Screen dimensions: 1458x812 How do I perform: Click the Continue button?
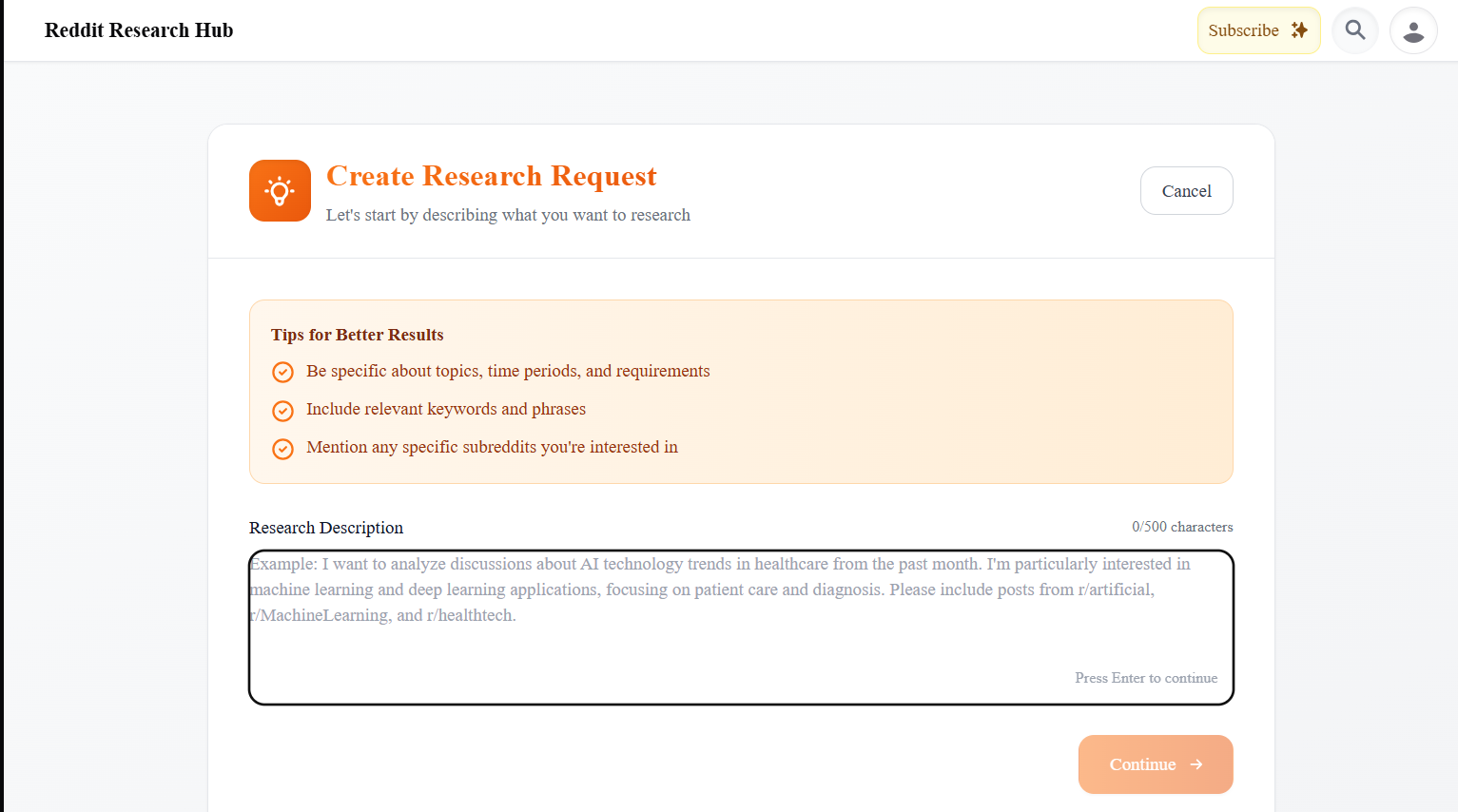coord(1156,764)
